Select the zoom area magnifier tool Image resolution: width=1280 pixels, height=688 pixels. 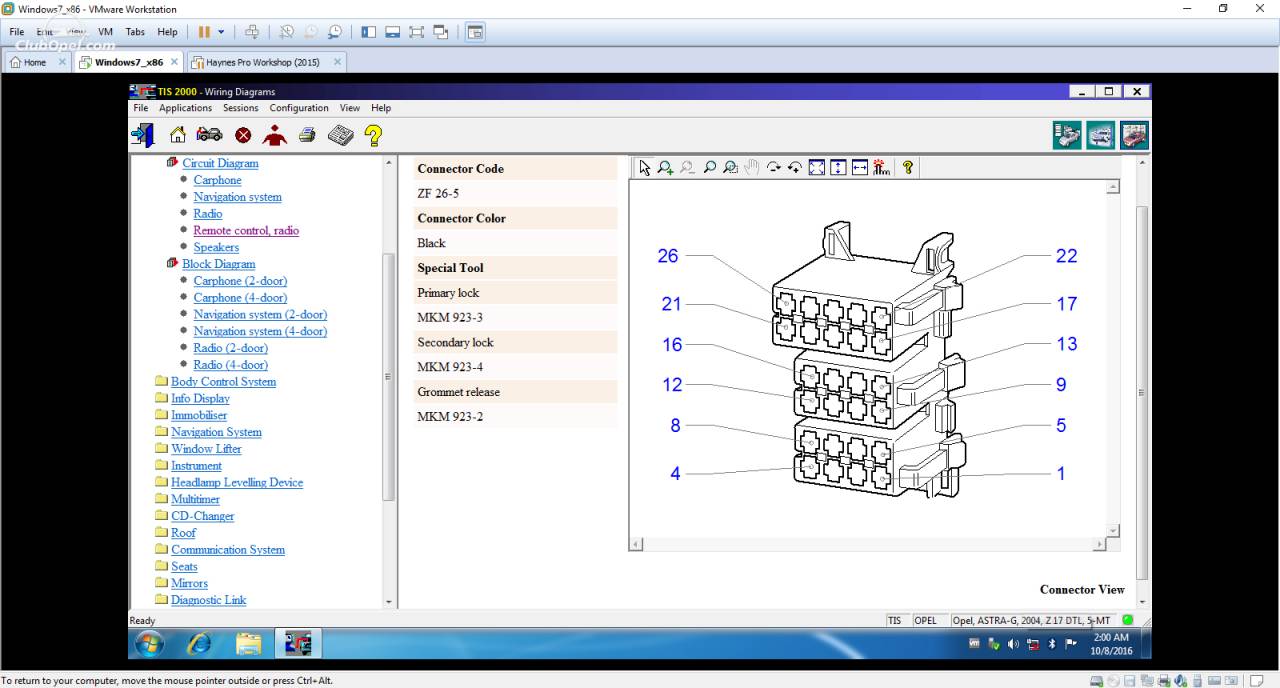pyautogui.click(x=730, y=168)
